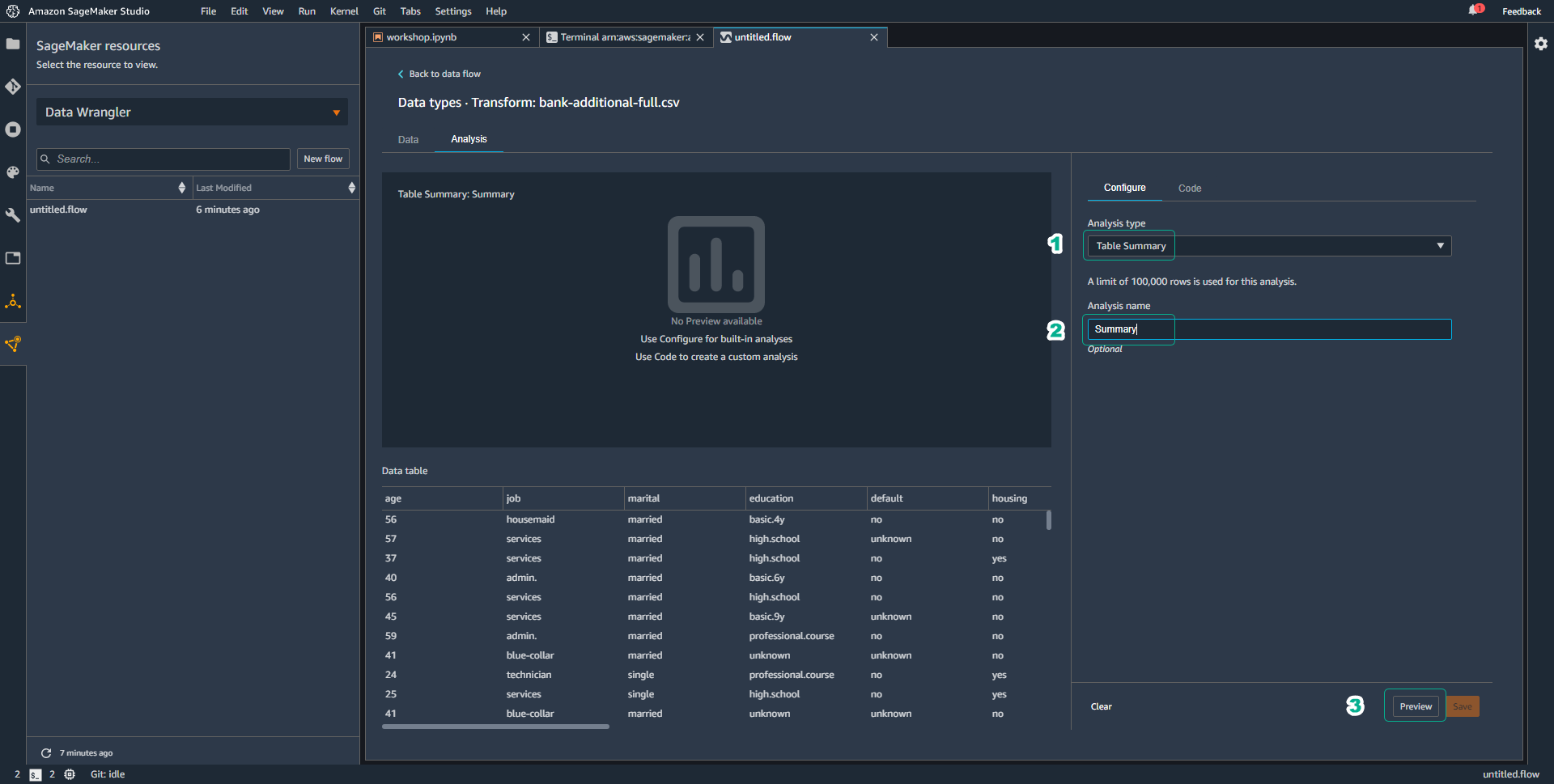Open the File menu
The height and width of the screenshot is (784, 1554).
pyautogui.click(x=208, y=11)
